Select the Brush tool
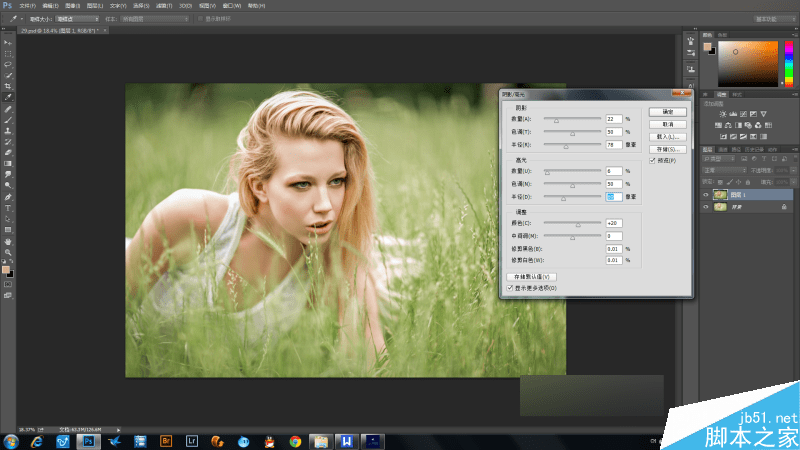This screenshot has width=800, height=450. (x=8, y=119)
